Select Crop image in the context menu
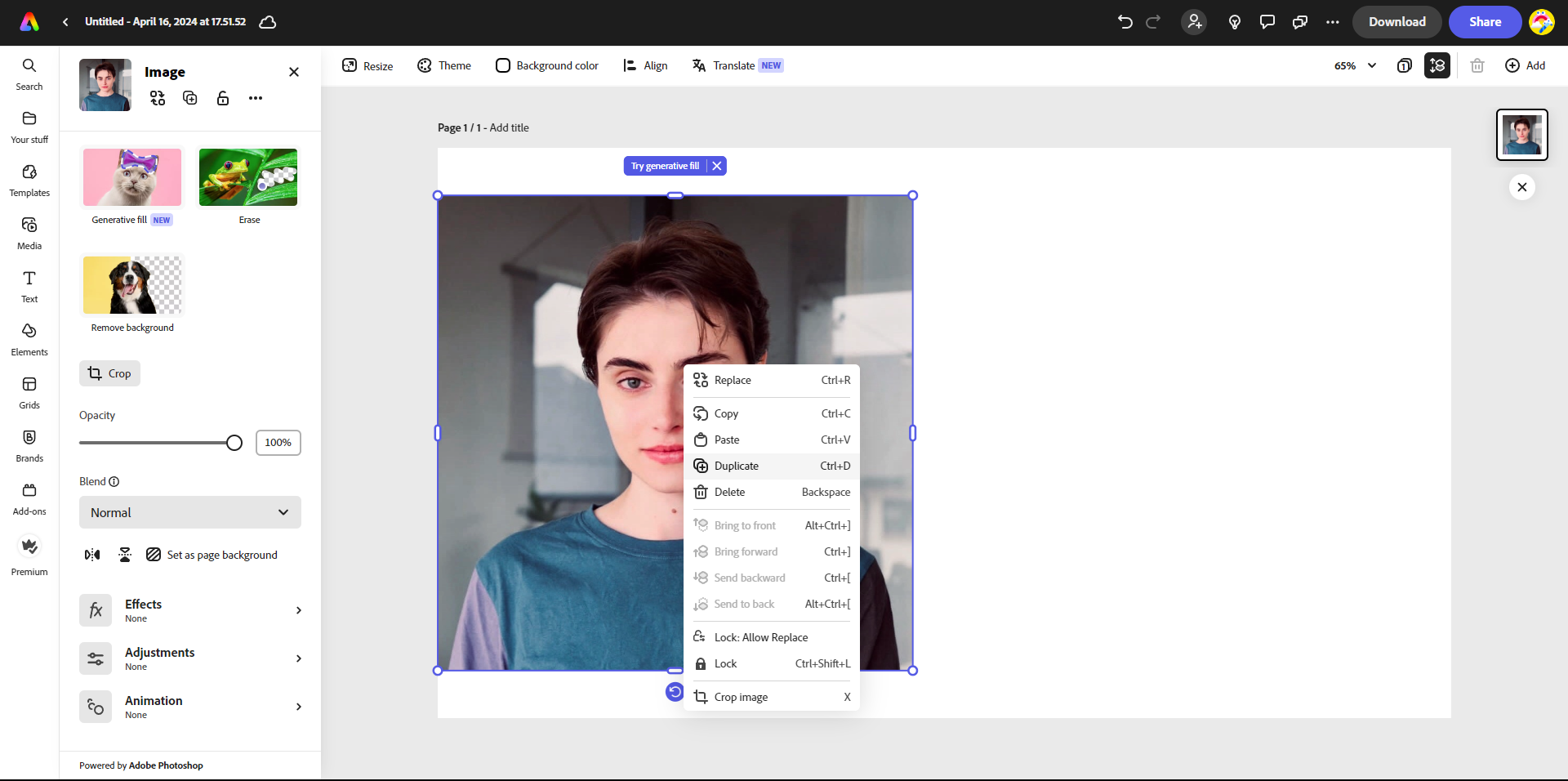The height and width of the screenshot is (781, 1568). tap(740, 696)
